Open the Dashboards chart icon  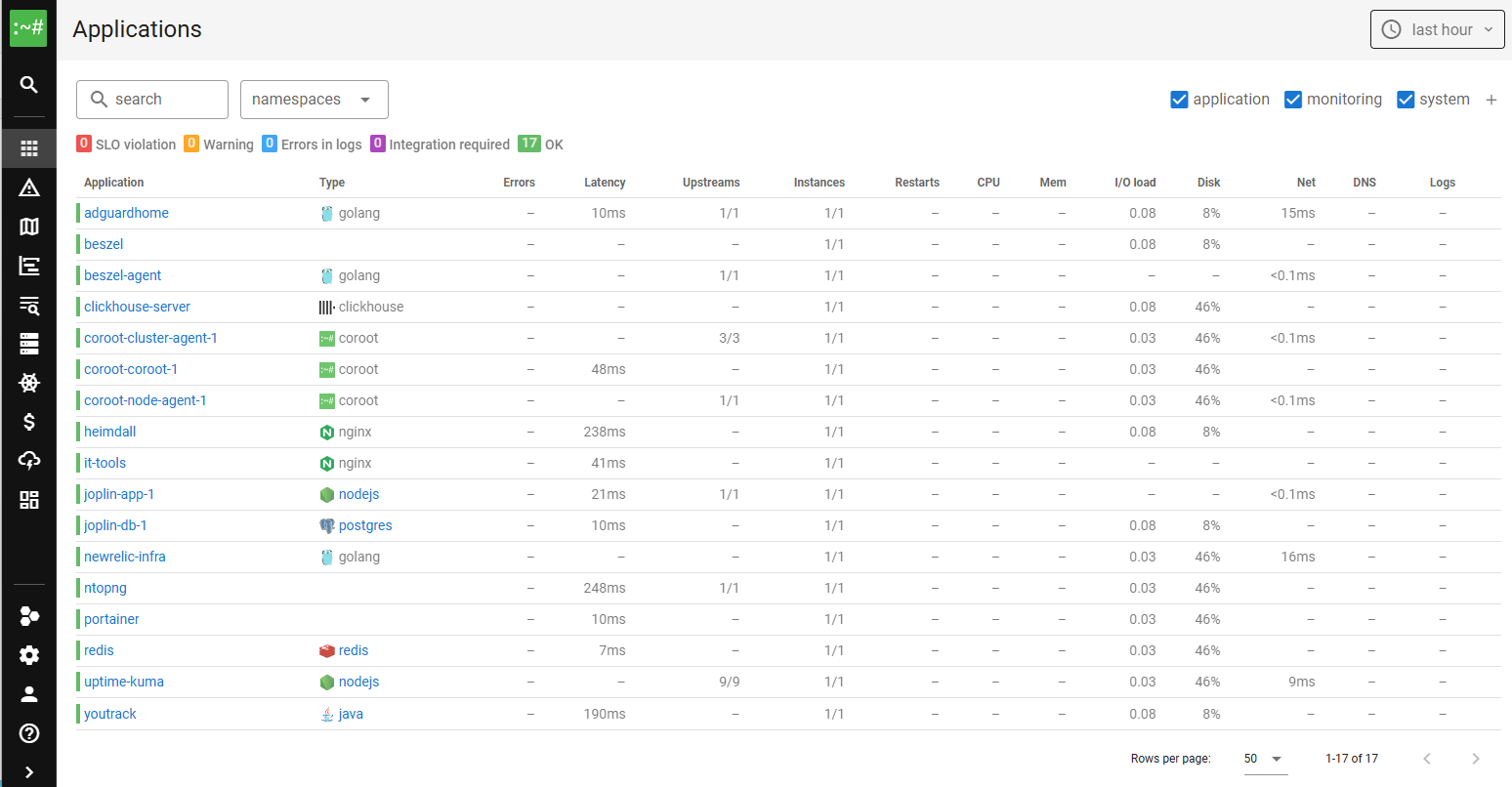[28, 266]
